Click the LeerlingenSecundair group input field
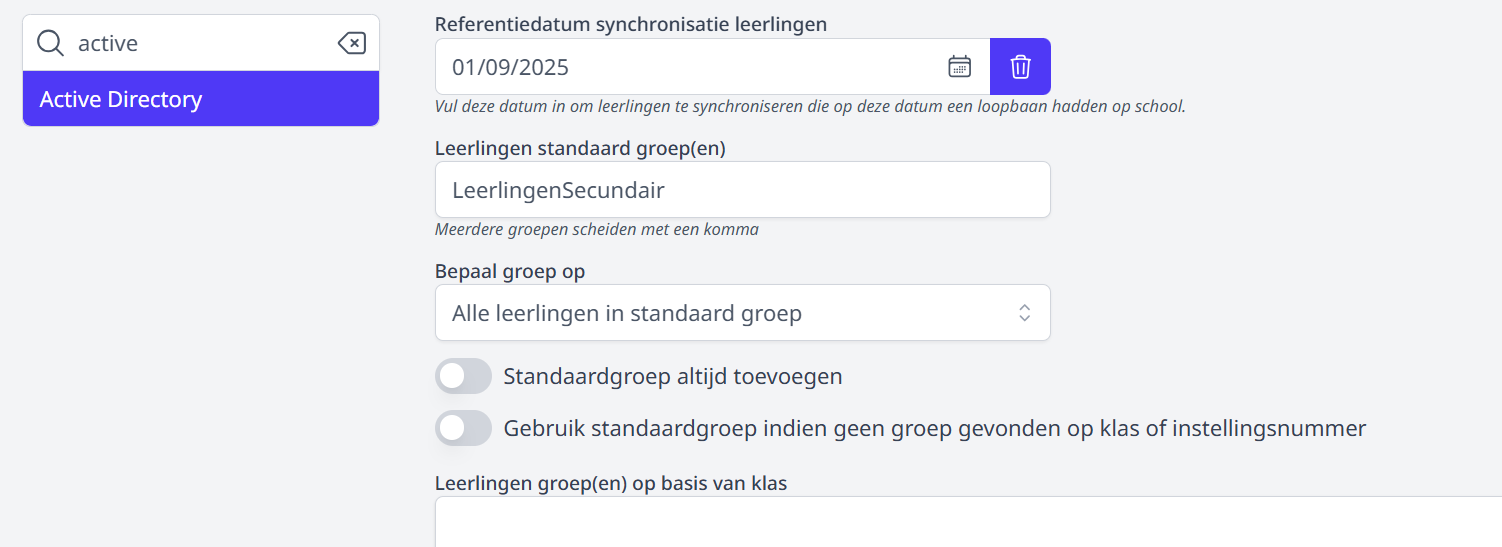Image resolution: width=1502 pixels, height=547 pixels. 743,190
